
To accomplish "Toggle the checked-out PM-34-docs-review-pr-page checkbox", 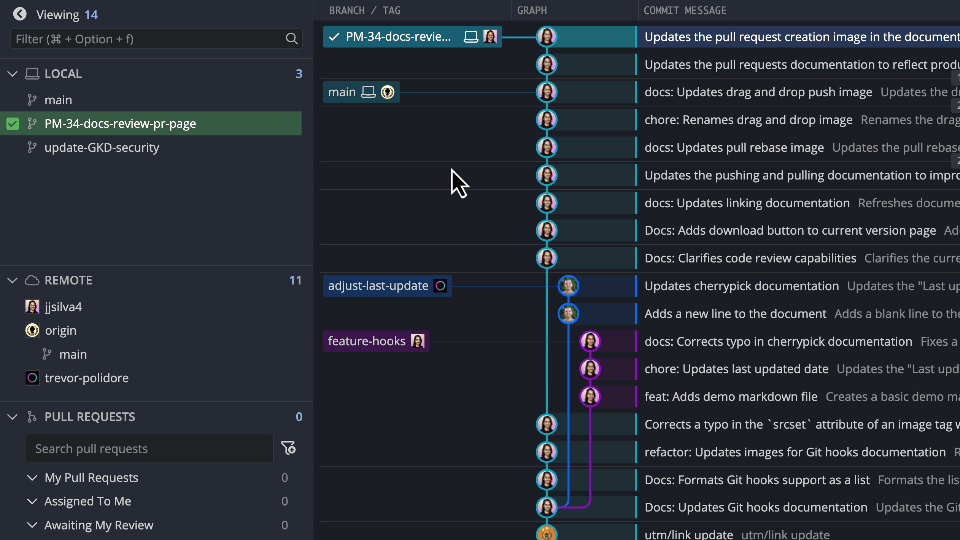I will [13, 124].
